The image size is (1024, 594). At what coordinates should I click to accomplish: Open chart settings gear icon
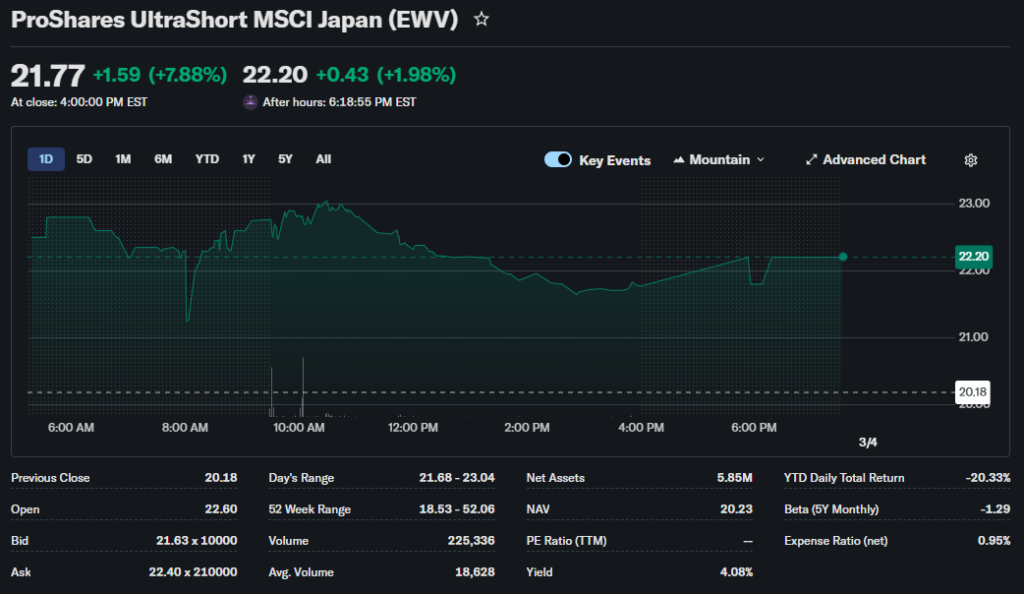point(970,160)
